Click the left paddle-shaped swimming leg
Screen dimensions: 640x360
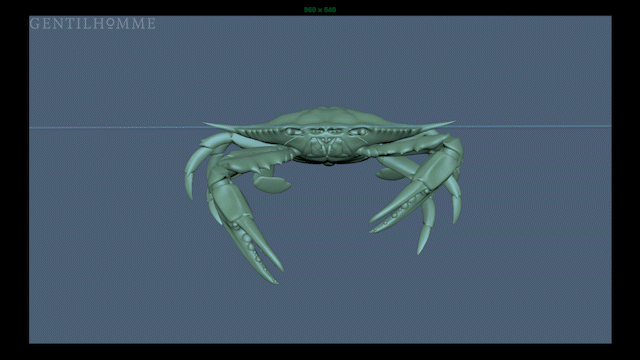click(271, 183)
